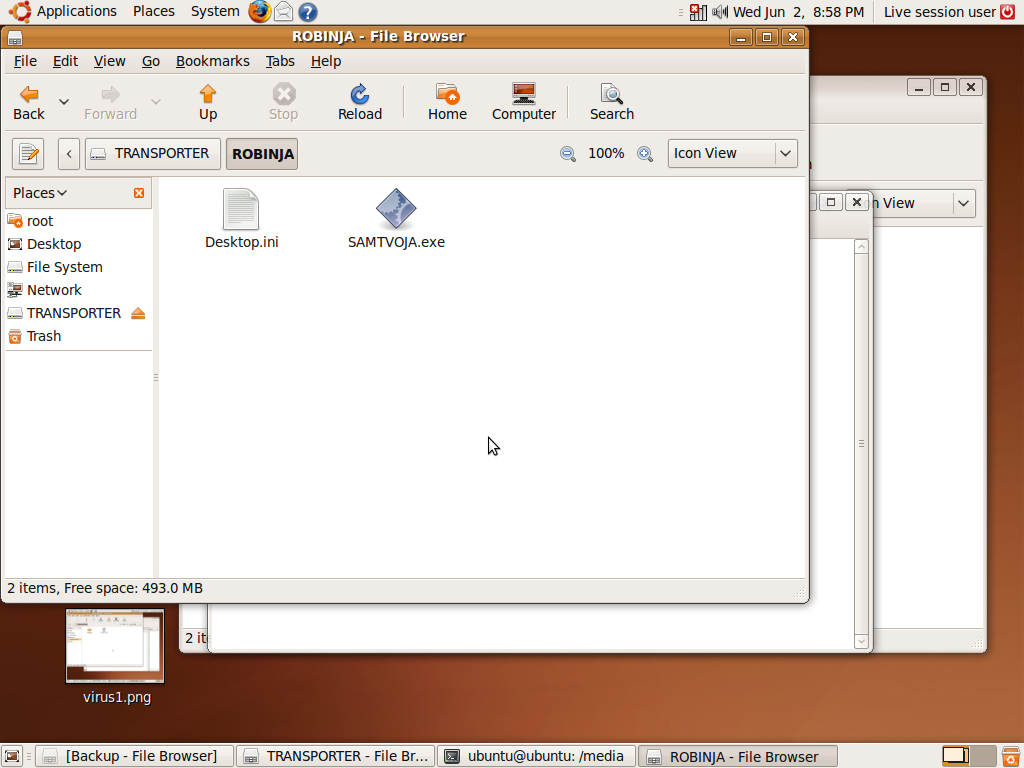Click the TRANSPORTER path bar button

[152, 154]
